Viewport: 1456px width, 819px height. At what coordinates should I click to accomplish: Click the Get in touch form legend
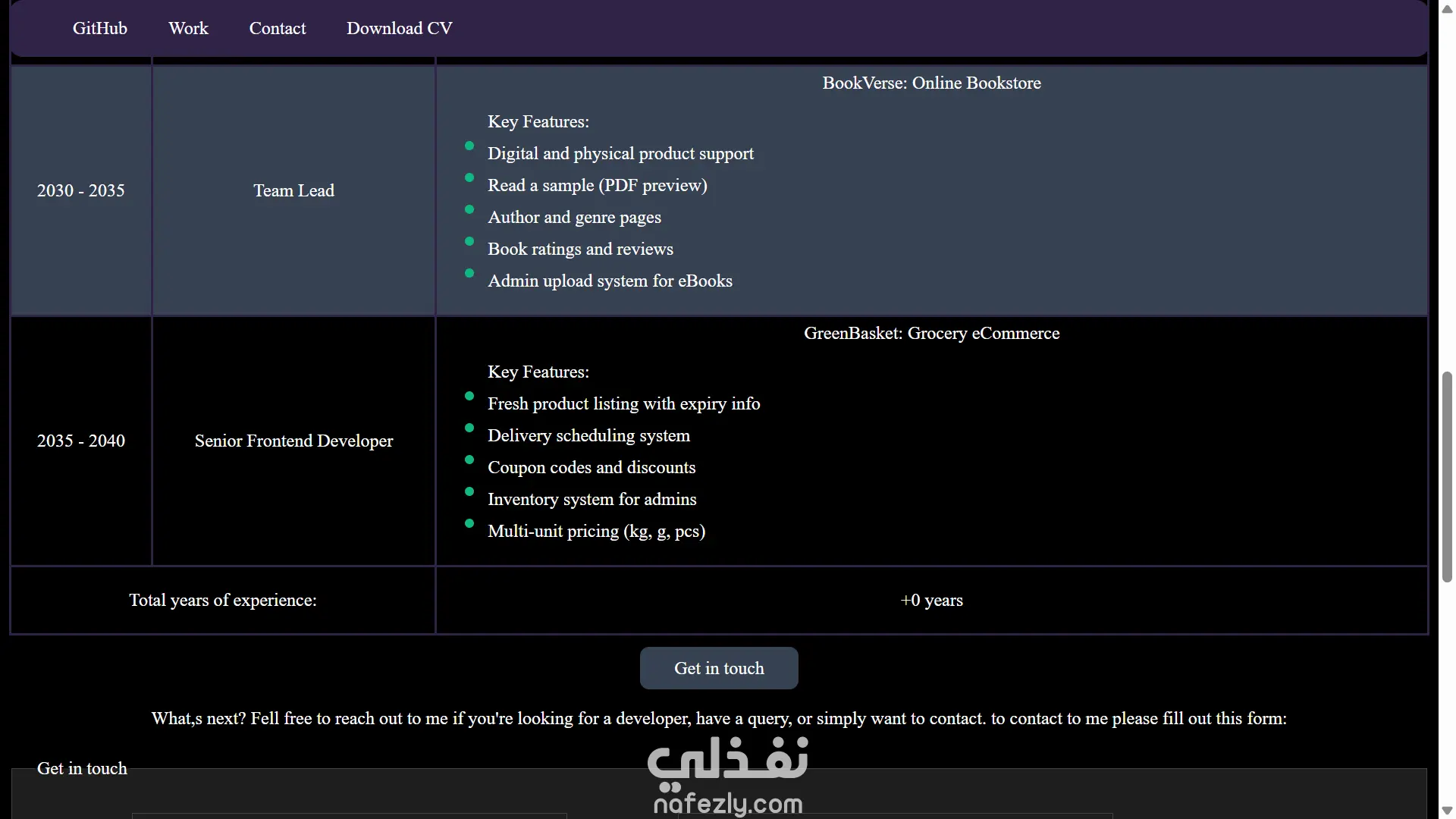pos(82,768)
